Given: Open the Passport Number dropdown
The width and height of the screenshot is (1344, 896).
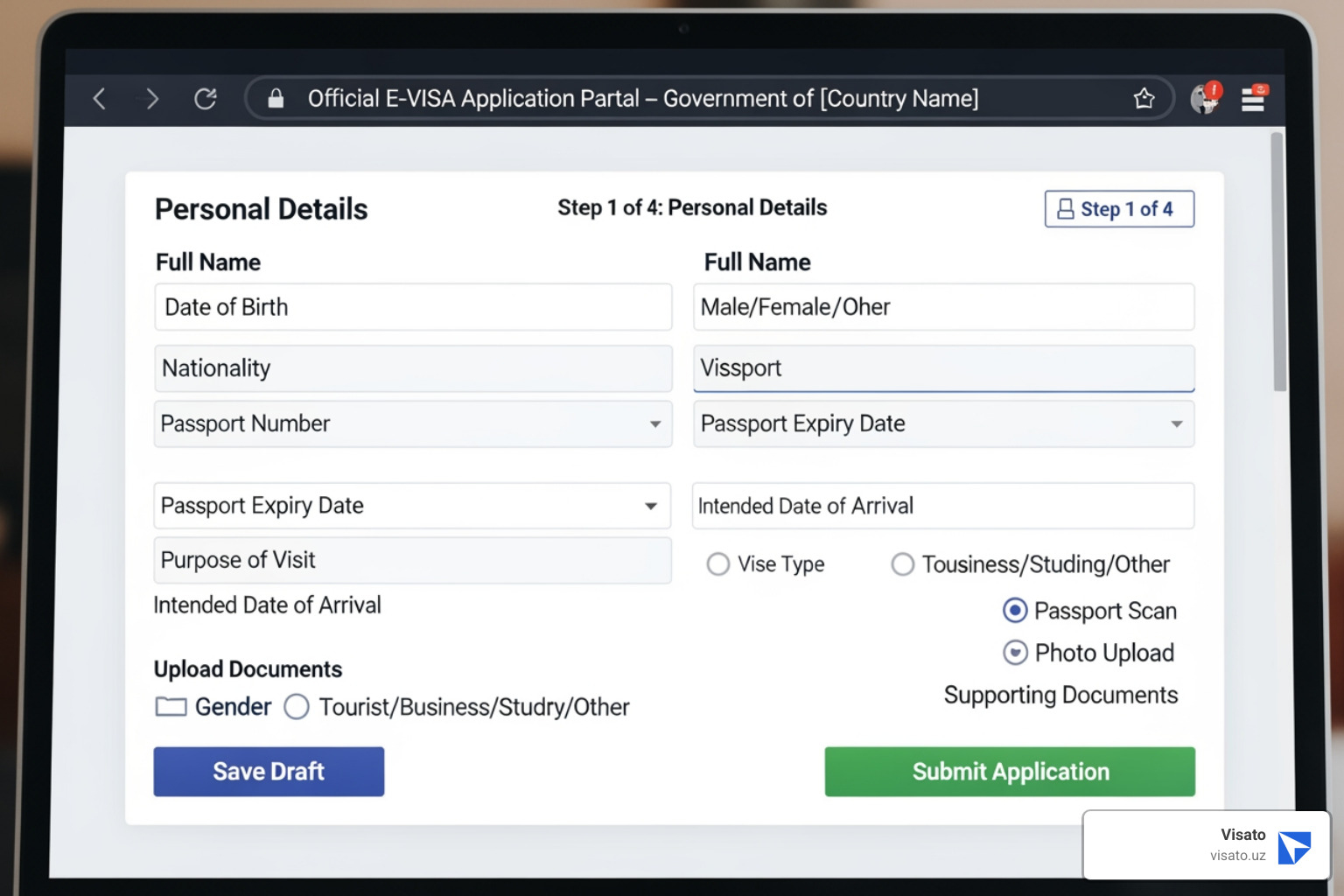Looking at the screenshot, I should click(x=656, y=424).
